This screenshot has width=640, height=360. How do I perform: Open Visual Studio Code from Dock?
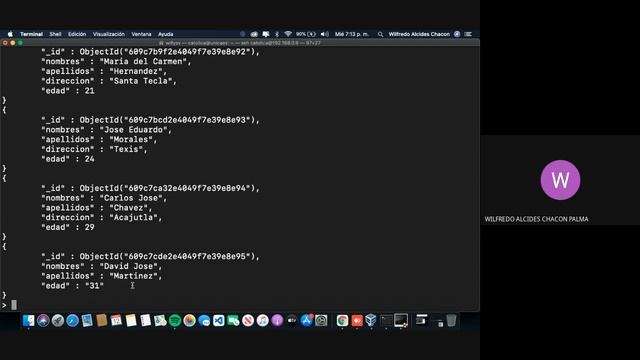[x=219, y=320]
